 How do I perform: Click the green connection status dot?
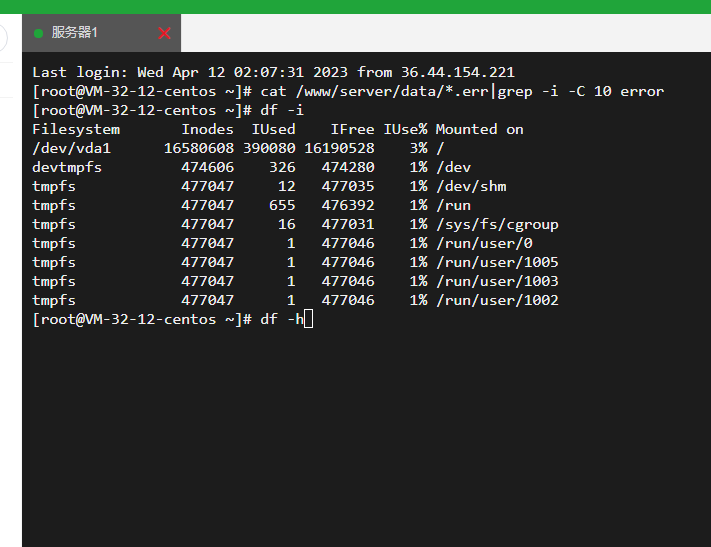39,33
